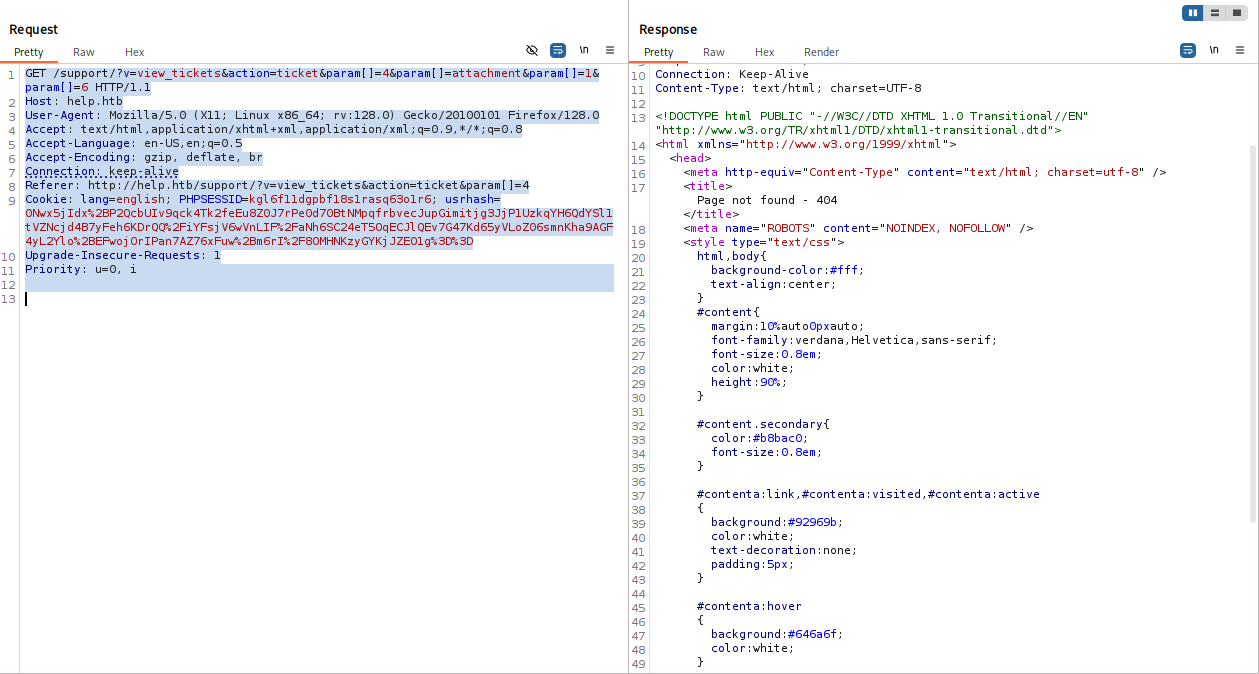Screen dimensions: 1259x674
Task: Click the html xmlns tag line
Action: pyautogui.click(x=806, y=144)
